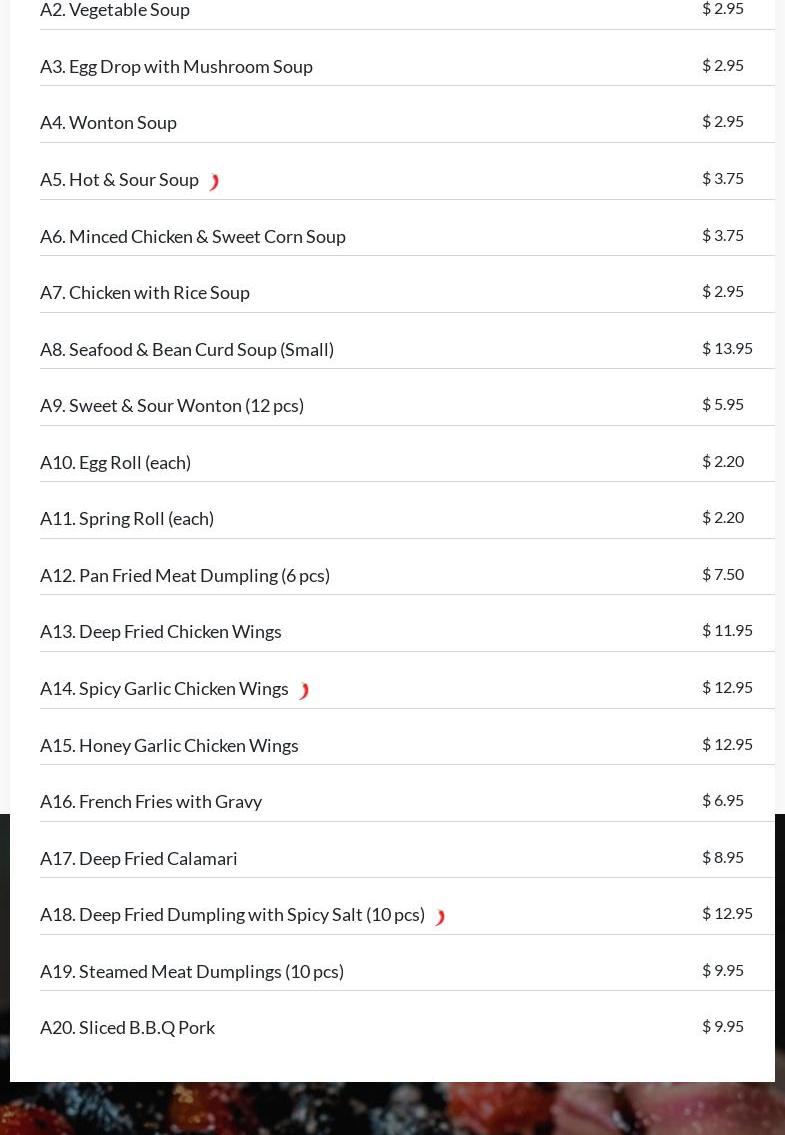The image size is (785, 1135).
Task: Pick A9. Sweet & Sour Wonton (12 pcs)
Action: click(172, 405)
